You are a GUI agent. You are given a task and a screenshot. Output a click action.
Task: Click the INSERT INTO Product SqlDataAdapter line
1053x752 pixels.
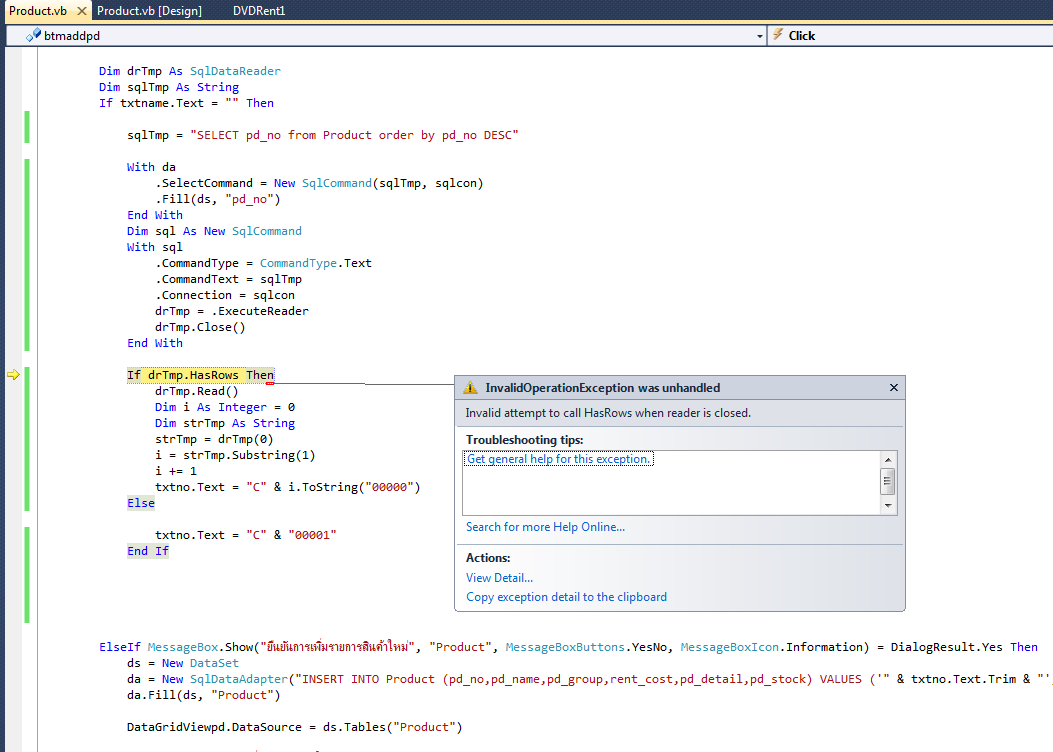click(x=590, y=679)
